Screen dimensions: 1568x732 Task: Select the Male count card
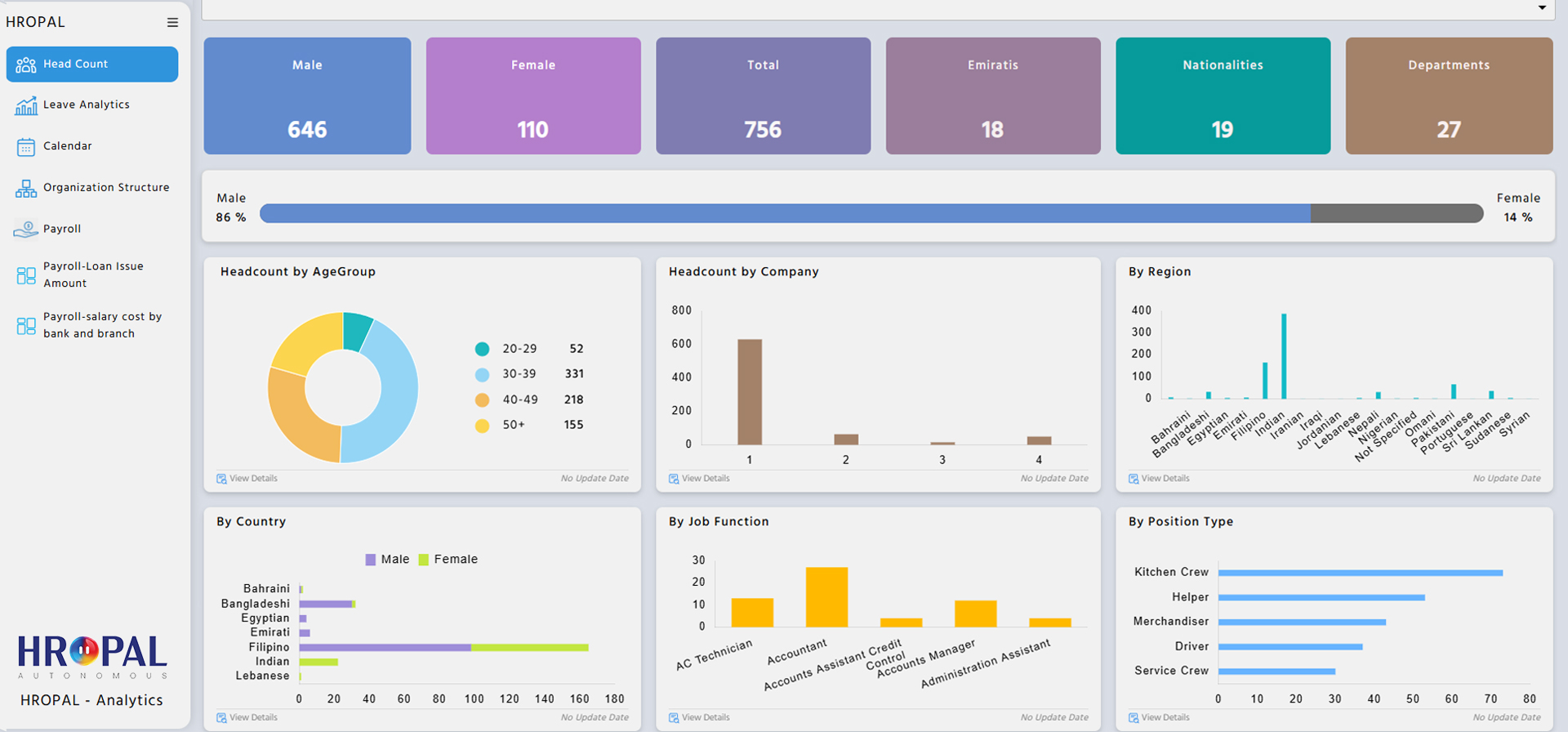[307, 96]
